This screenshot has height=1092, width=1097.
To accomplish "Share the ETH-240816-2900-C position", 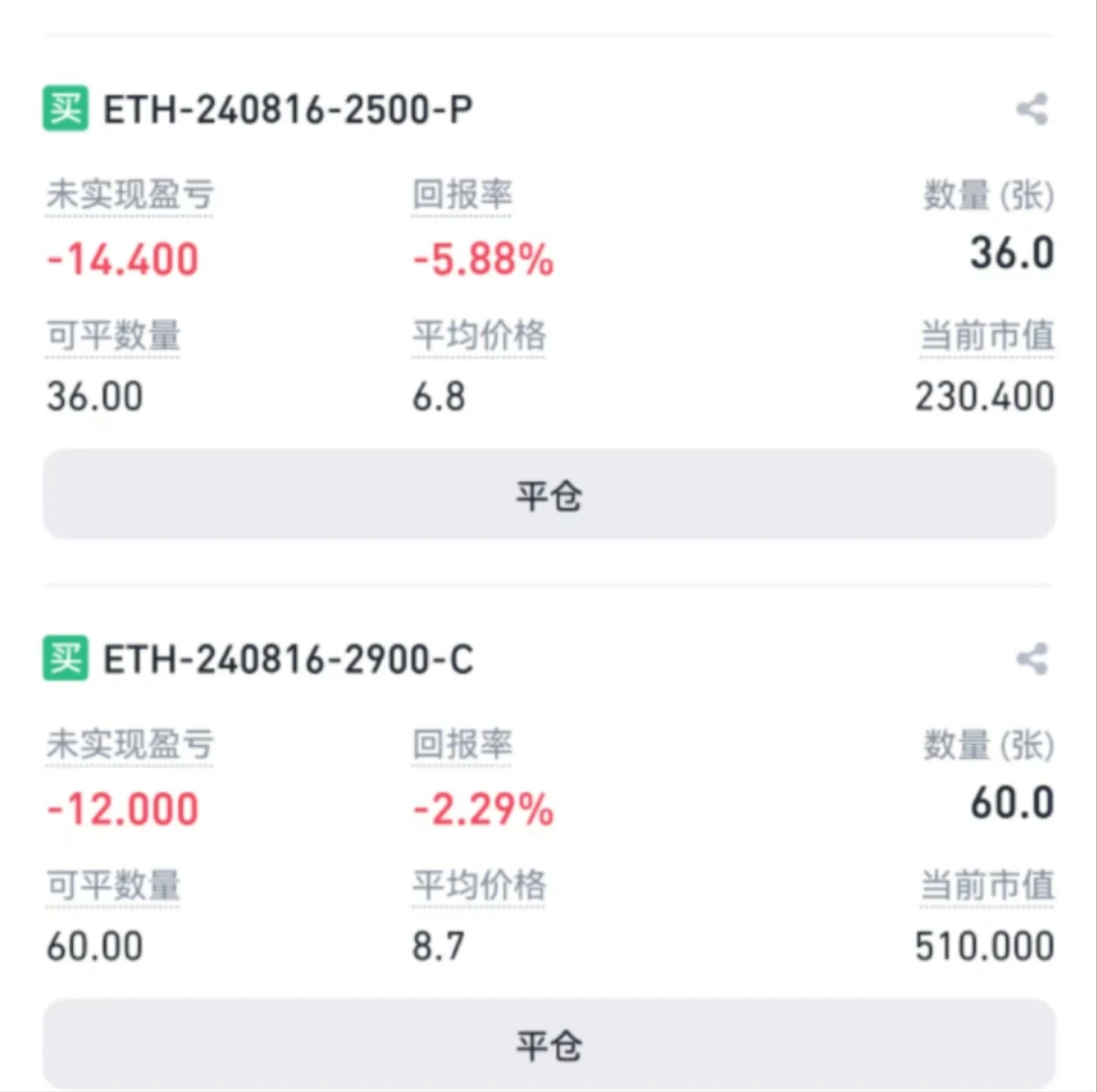I will 1032,659.
